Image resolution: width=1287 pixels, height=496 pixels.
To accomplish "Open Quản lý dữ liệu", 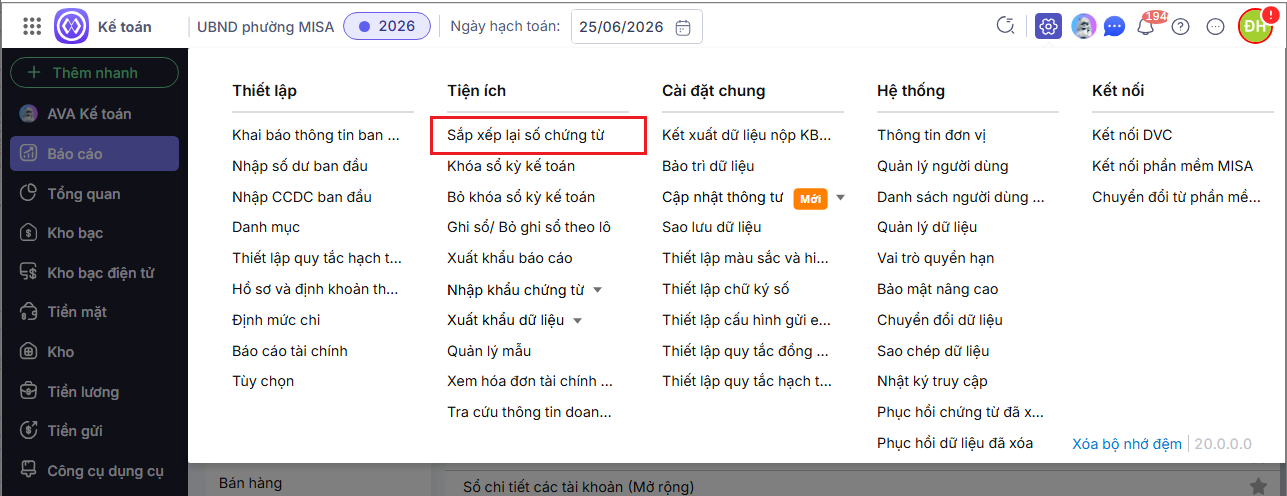I will [927, 228].
